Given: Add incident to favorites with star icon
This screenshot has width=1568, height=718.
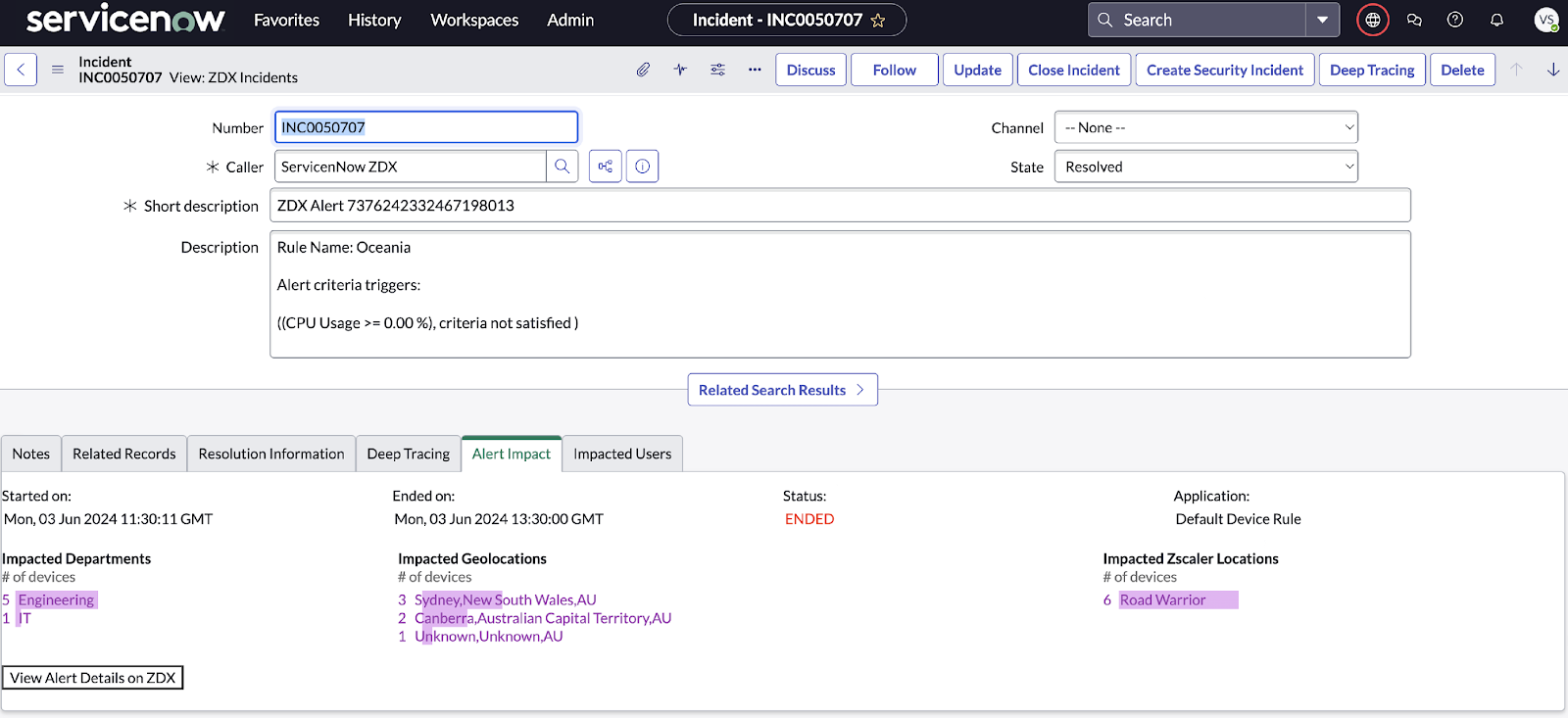Looking at the screenshot, I should coord(878,20).
